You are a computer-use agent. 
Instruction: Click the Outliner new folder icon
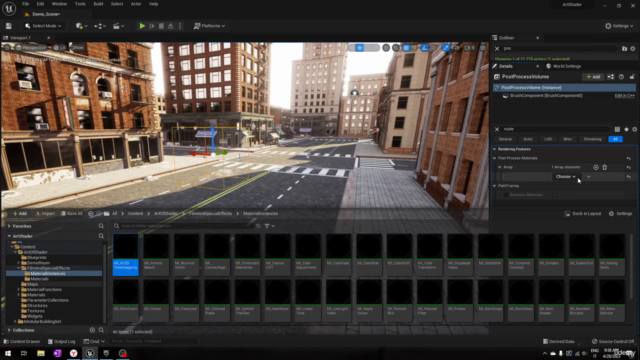(x=624, y=49)
